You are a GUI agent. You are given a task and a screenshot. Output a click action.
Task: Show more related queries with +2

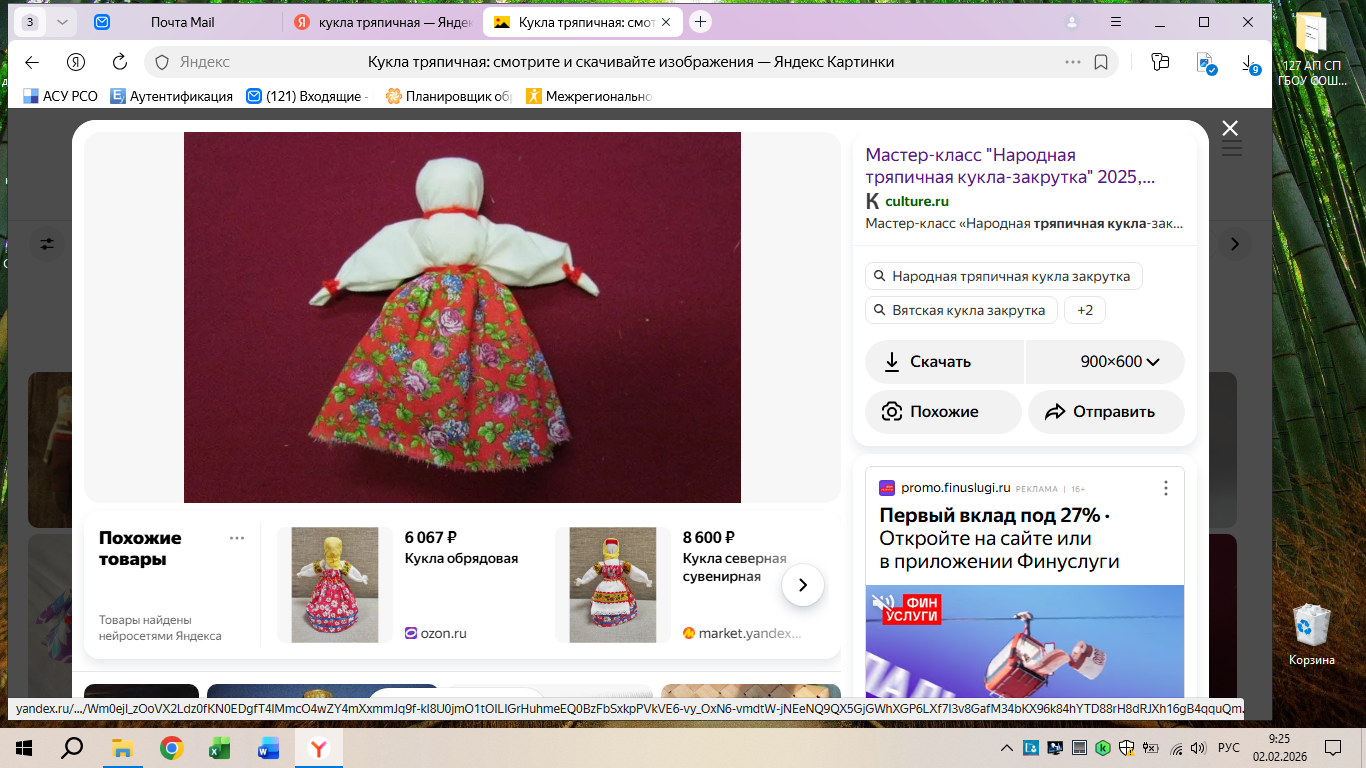[x=1084, y=310]
